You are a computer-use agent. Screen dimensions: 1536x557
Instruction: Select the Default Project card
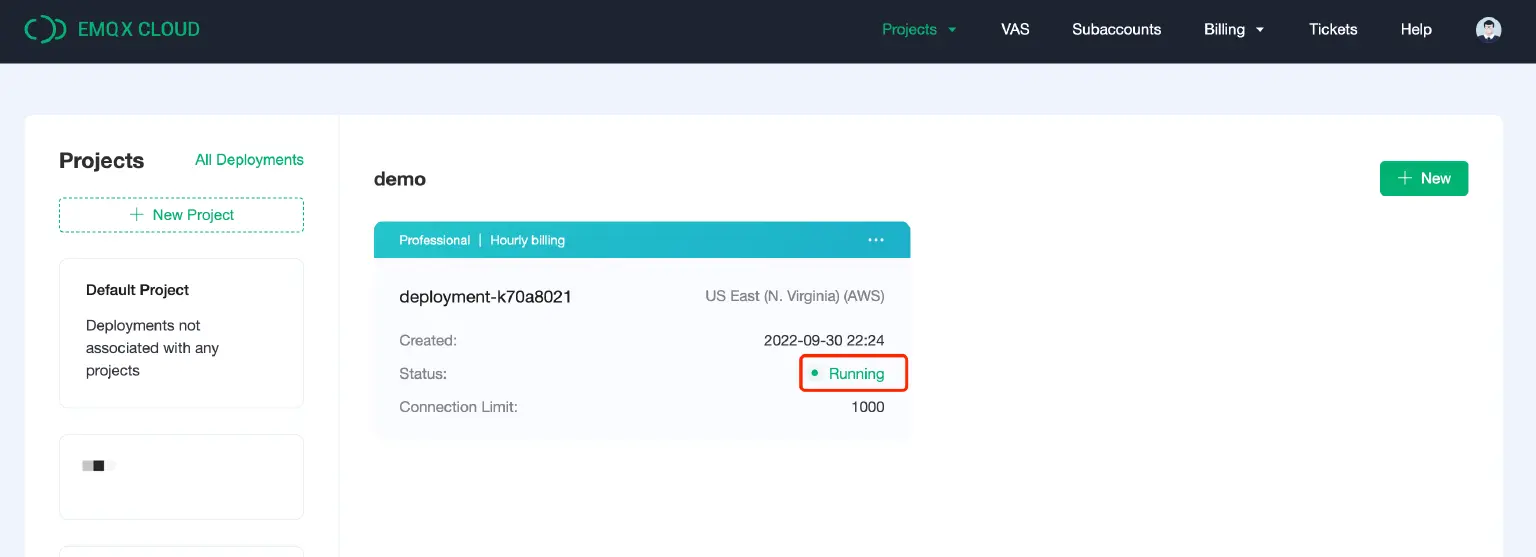181,332
